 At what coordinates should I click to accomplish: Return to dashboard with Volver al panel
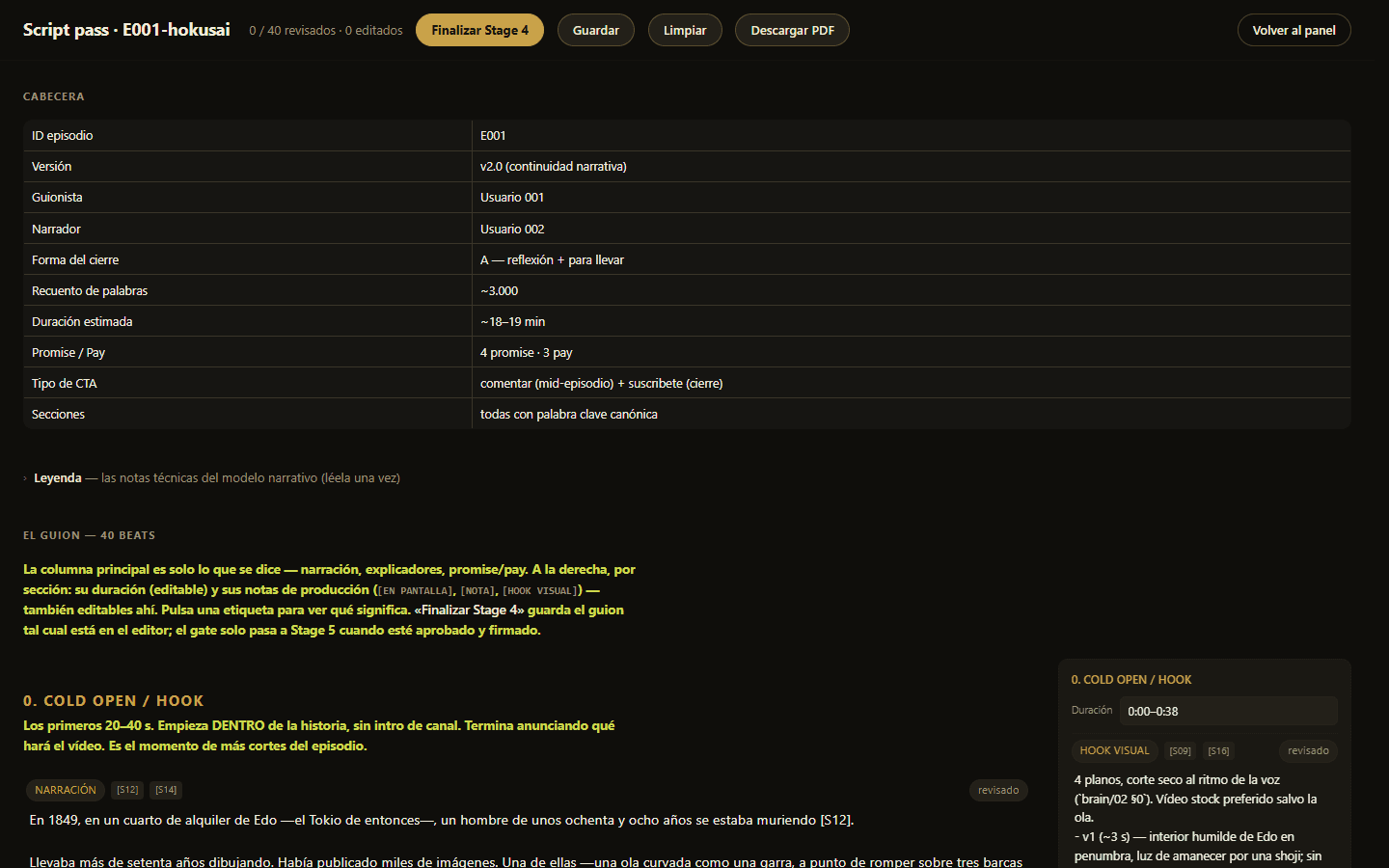pos(1294,30)
